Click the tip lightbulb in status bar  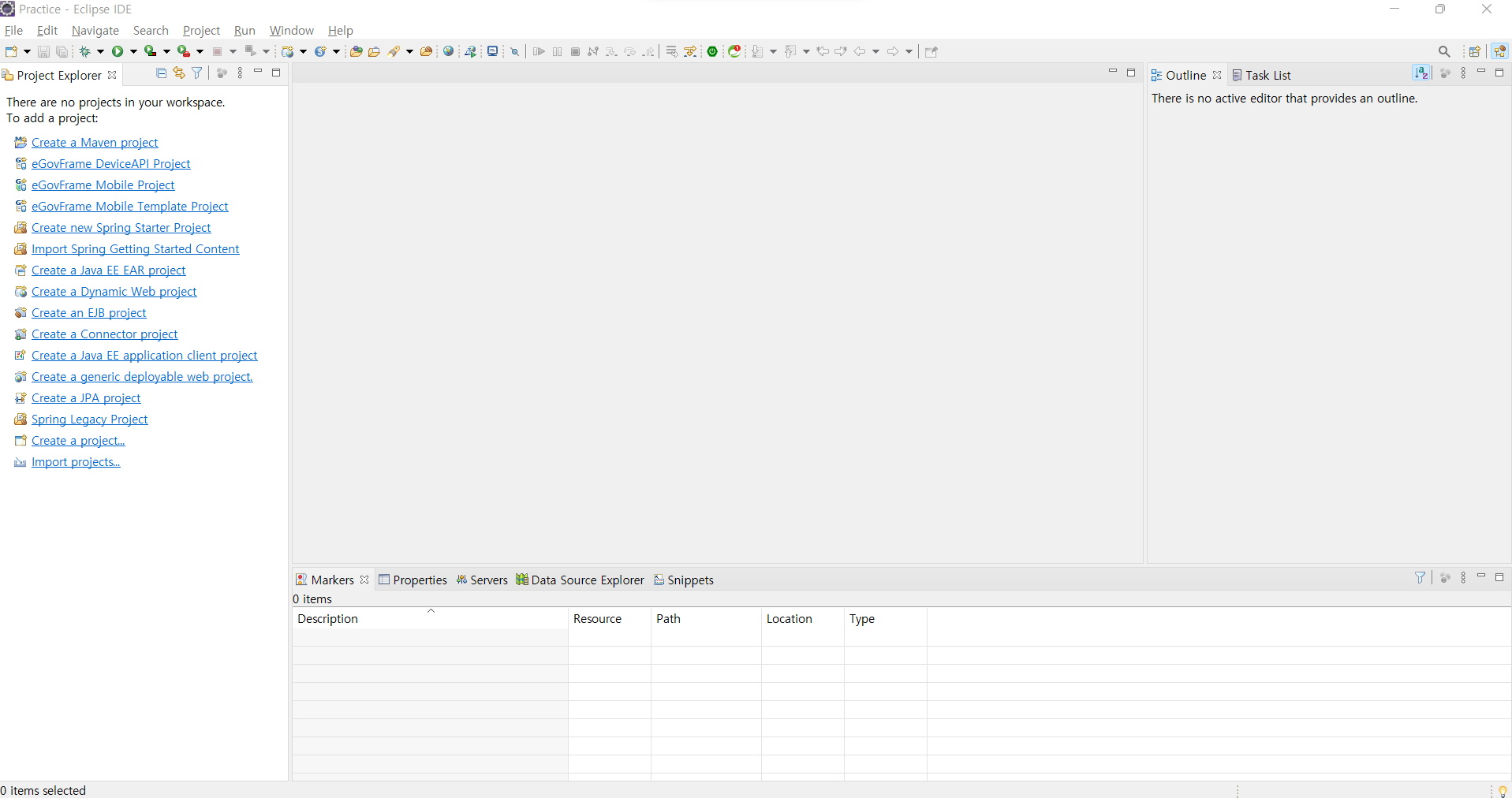tap(1503, 790)
